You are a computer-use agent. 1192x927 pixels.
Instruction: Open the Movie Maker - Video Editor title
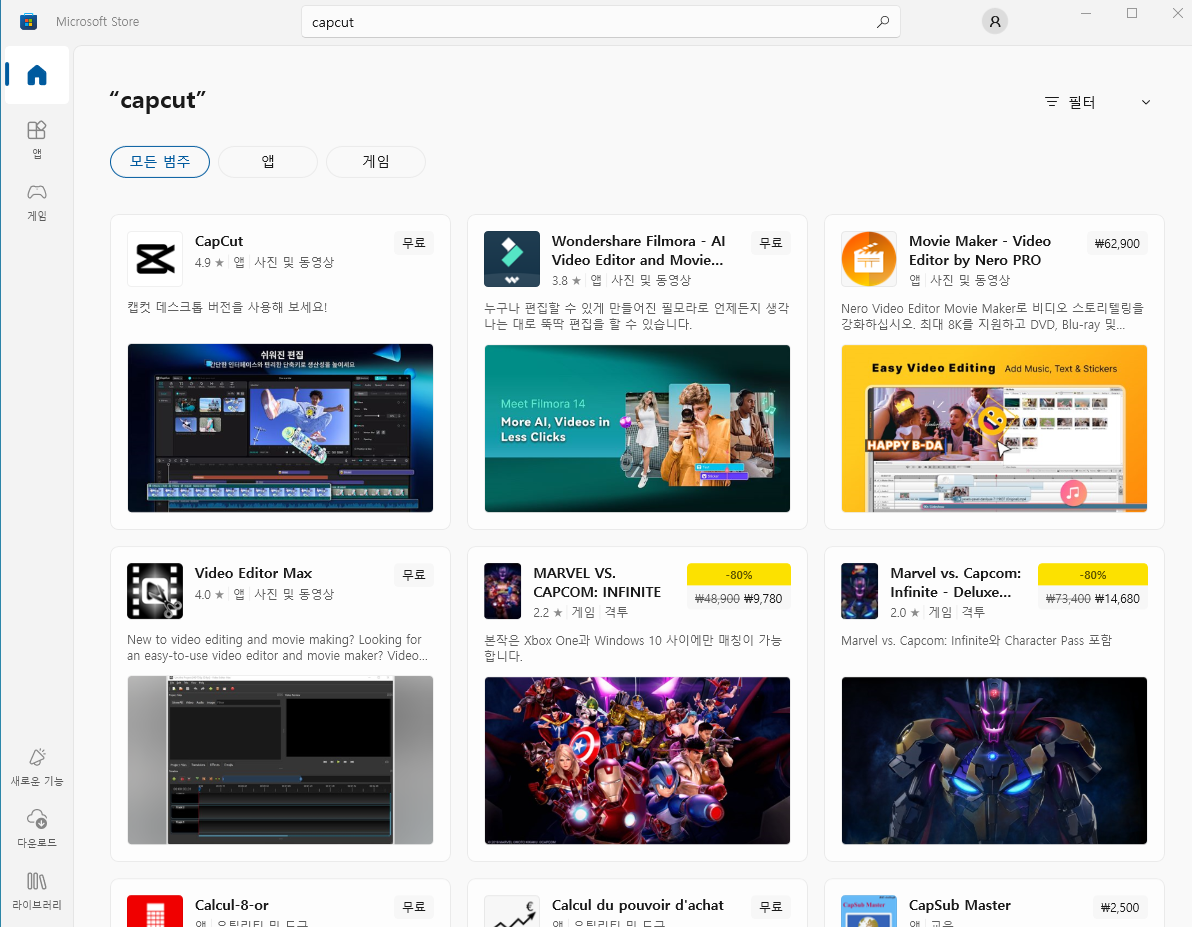click(x=980, y=250)
